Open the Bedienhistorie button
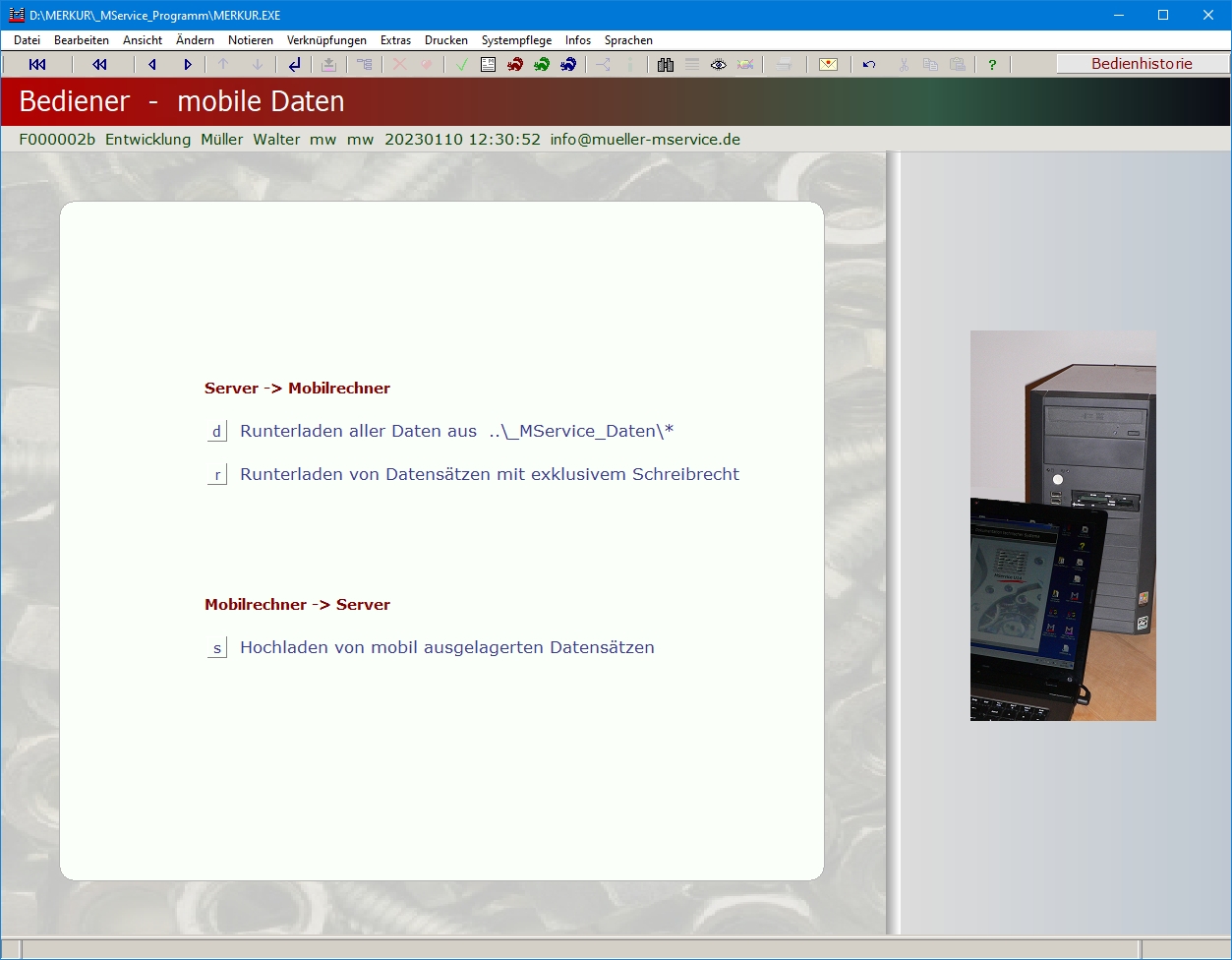 coord(1143,64)
